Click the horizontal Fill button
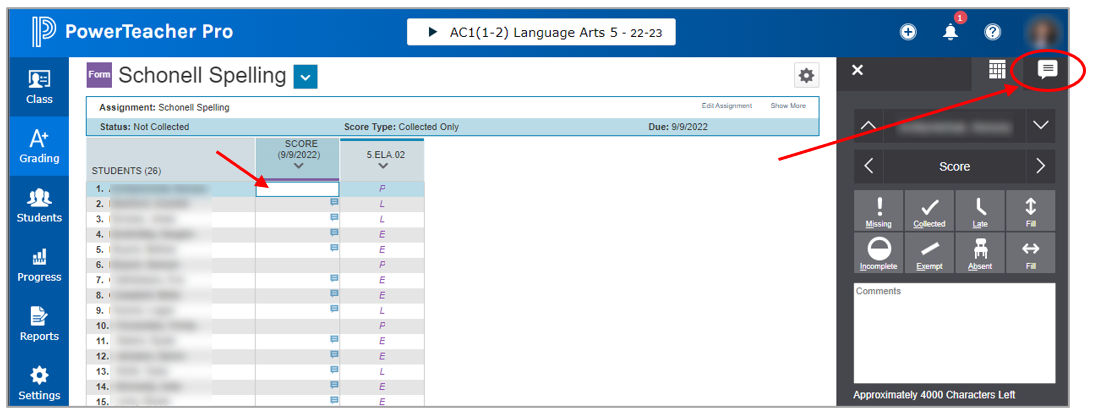Viewport: 1099px width, 411px height. coord(1030,253)
